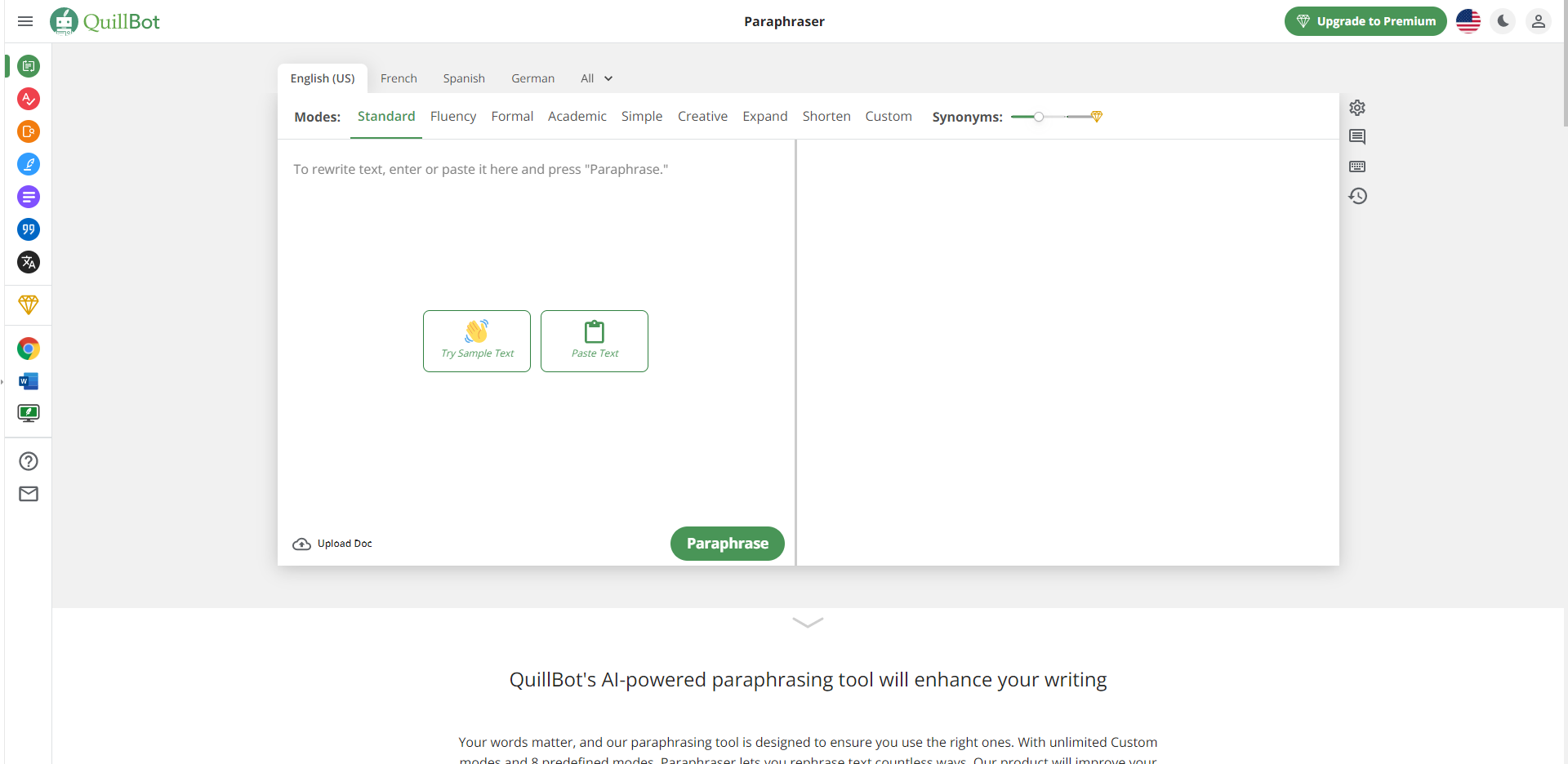Click the US flag language icon
This screenshot has height=764, width=1568.
click(1468, 21)
